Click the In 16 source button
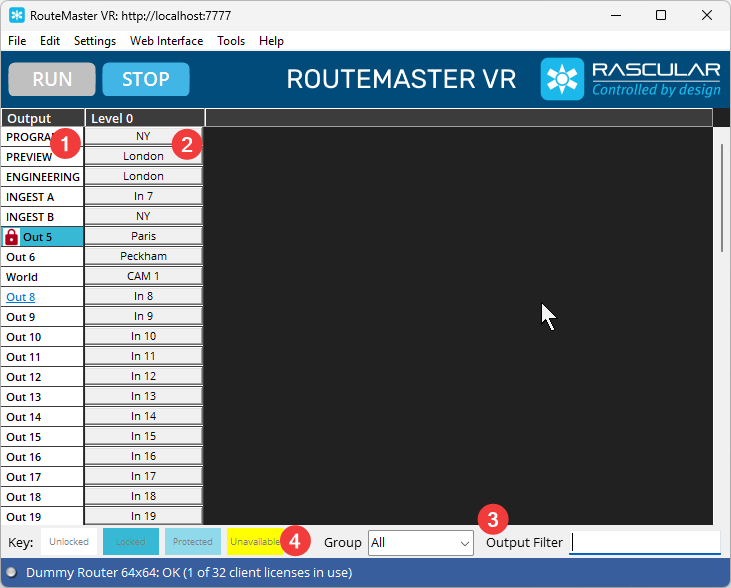The height and width of the screenshot is (588, 731). click(x=143, y=457)
